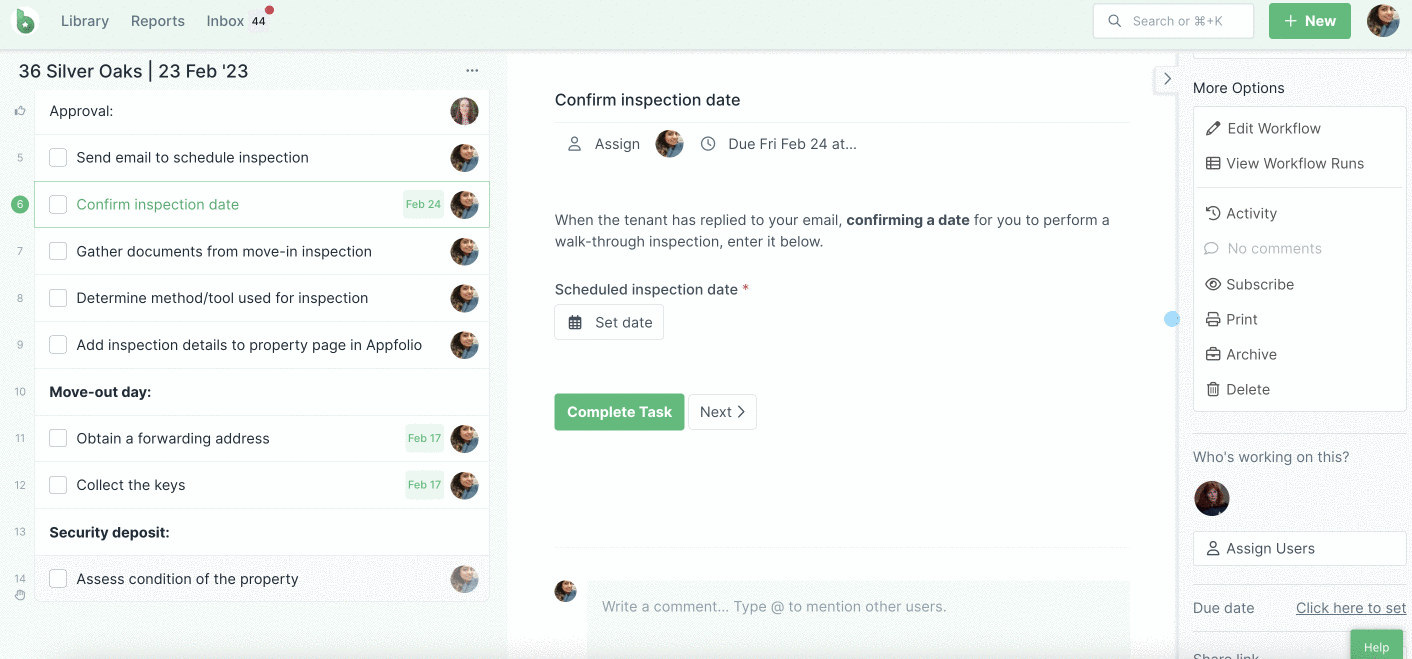Check off Send email to schedule inspection
Screen dimensions: 1412x659
click(x=58, y=158)
